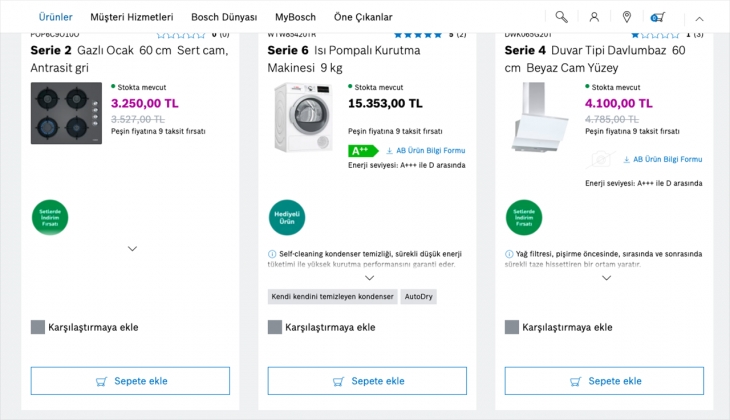Check Karşılaştırmaya ekle for the dryer
This screenshot has height=420, width=730.
pyautogui.click(x=275, y=327)
